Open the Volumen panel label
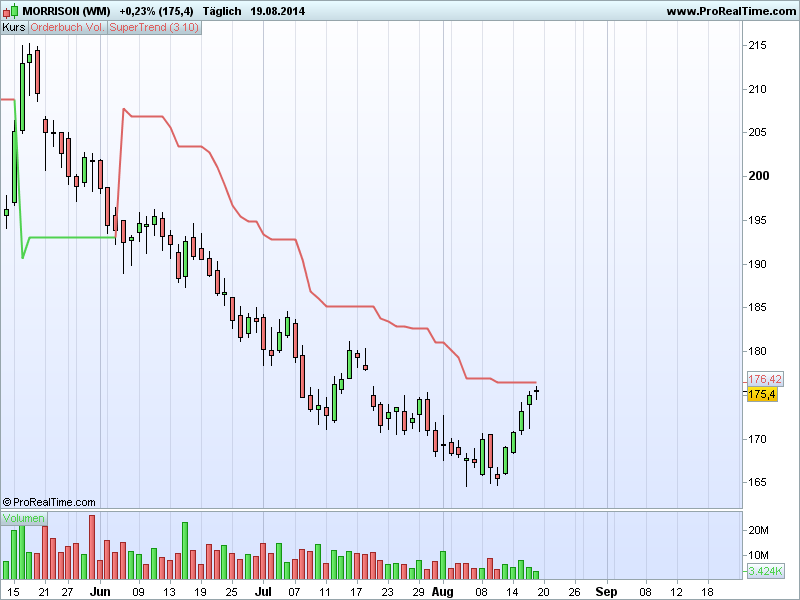The image size is (800, 600). click(x=23, y=518)
